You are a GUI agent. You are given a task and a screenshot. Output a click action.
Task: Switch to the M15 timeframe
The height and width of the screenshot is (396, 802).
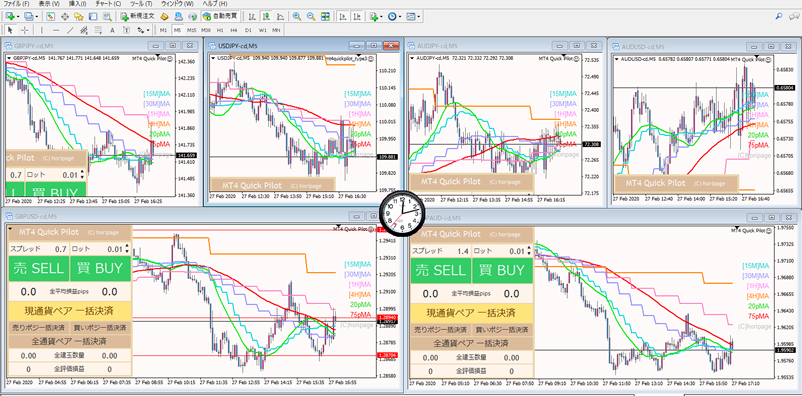[191, 30]
